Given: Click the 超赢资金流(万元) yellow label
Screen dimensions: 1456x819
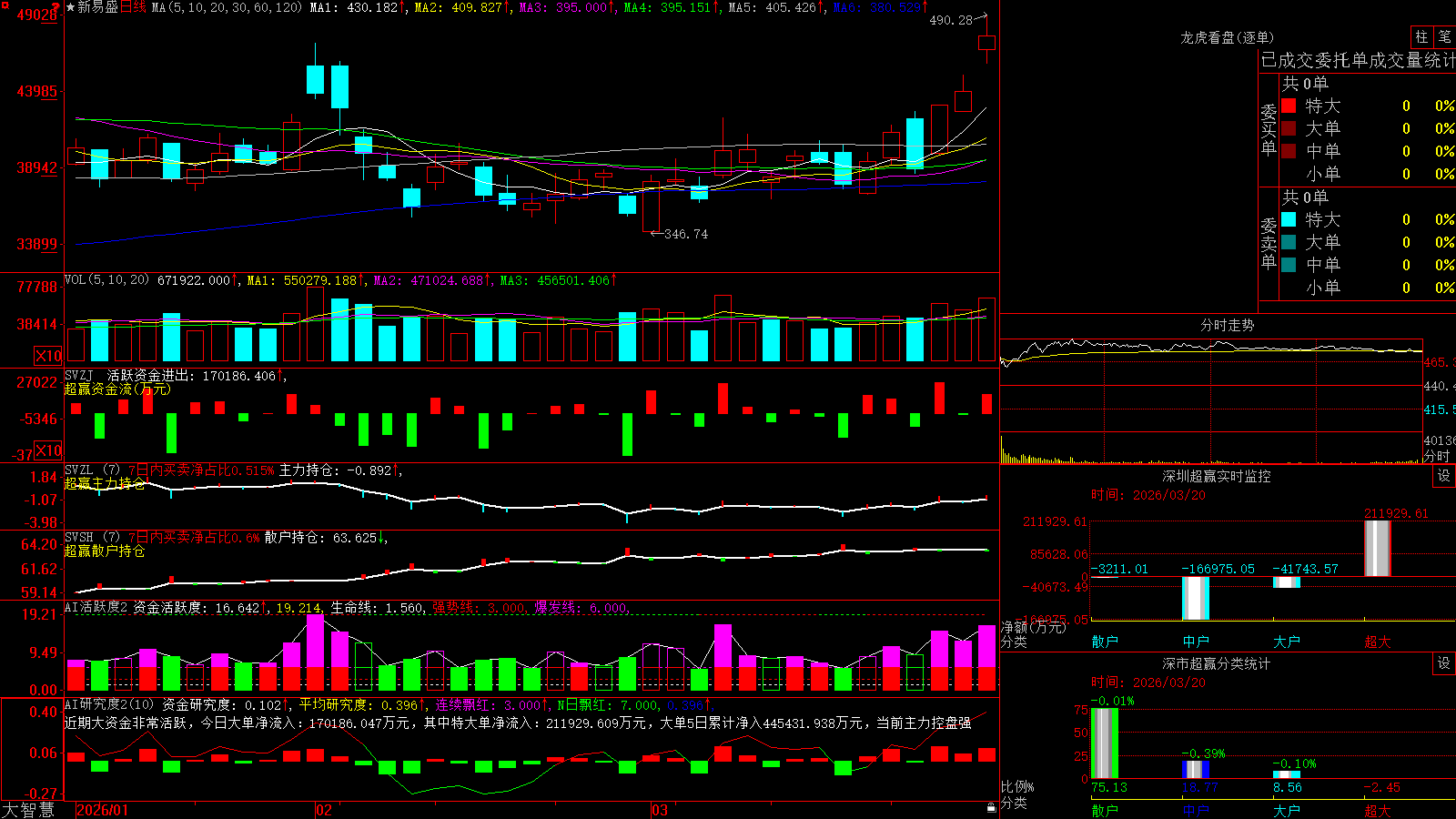Looking at the screenshot, I should click(117, 389).
